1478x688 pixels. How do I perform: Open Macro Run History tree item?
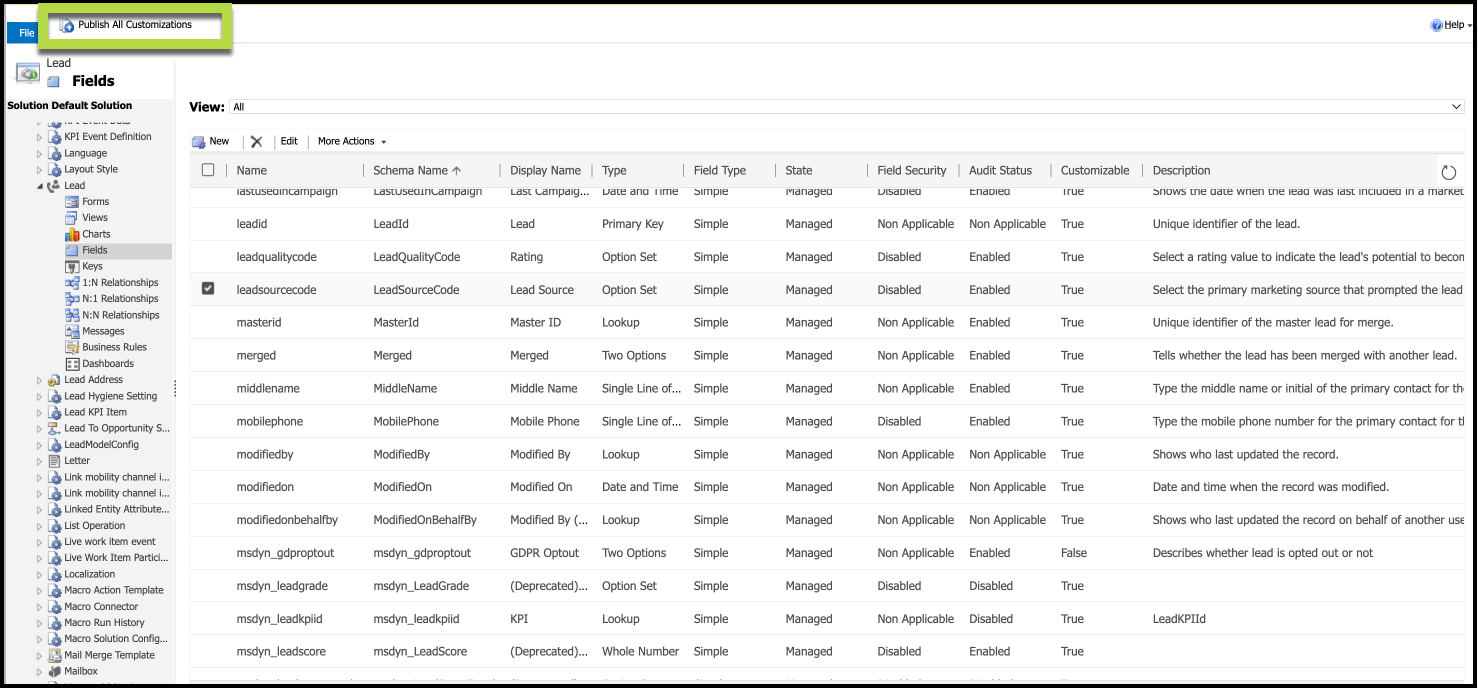(105, 623)
